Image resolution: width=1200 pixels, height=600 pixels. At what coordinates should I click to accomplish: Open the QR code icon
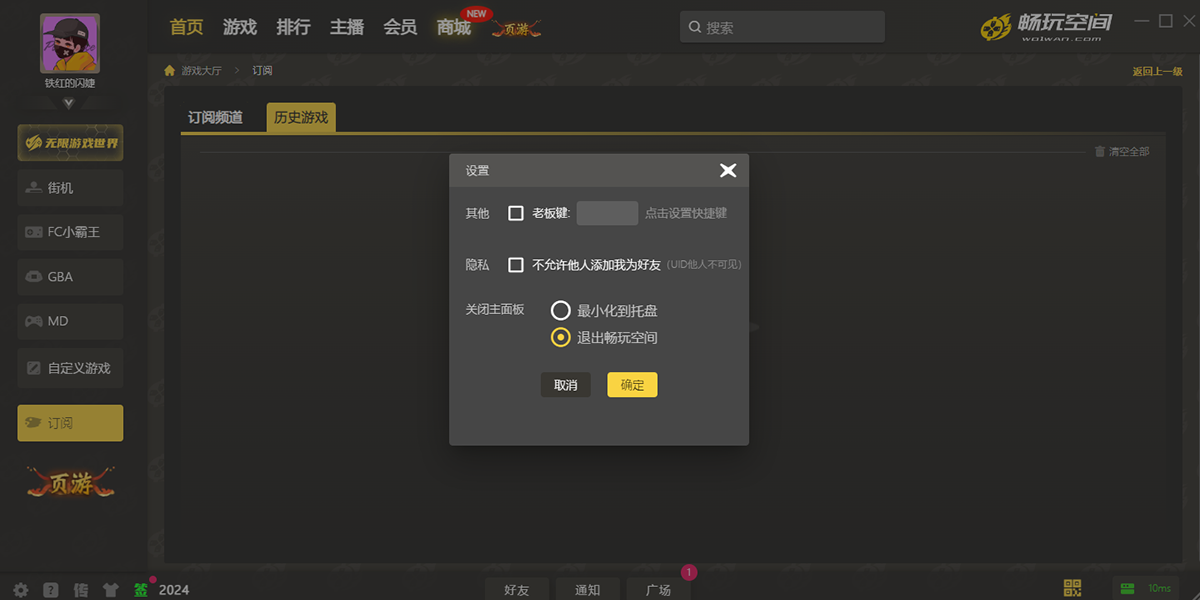tap(1073, 589)
